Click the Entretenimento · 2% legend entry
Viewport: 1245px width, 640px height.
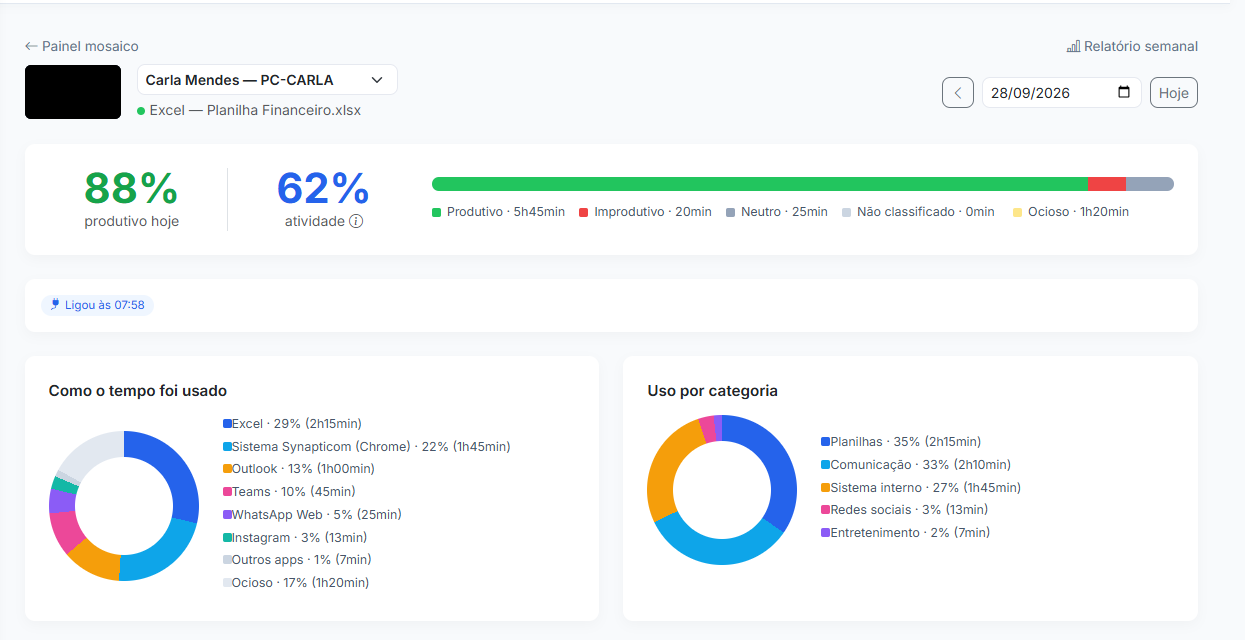coord(905,533)
